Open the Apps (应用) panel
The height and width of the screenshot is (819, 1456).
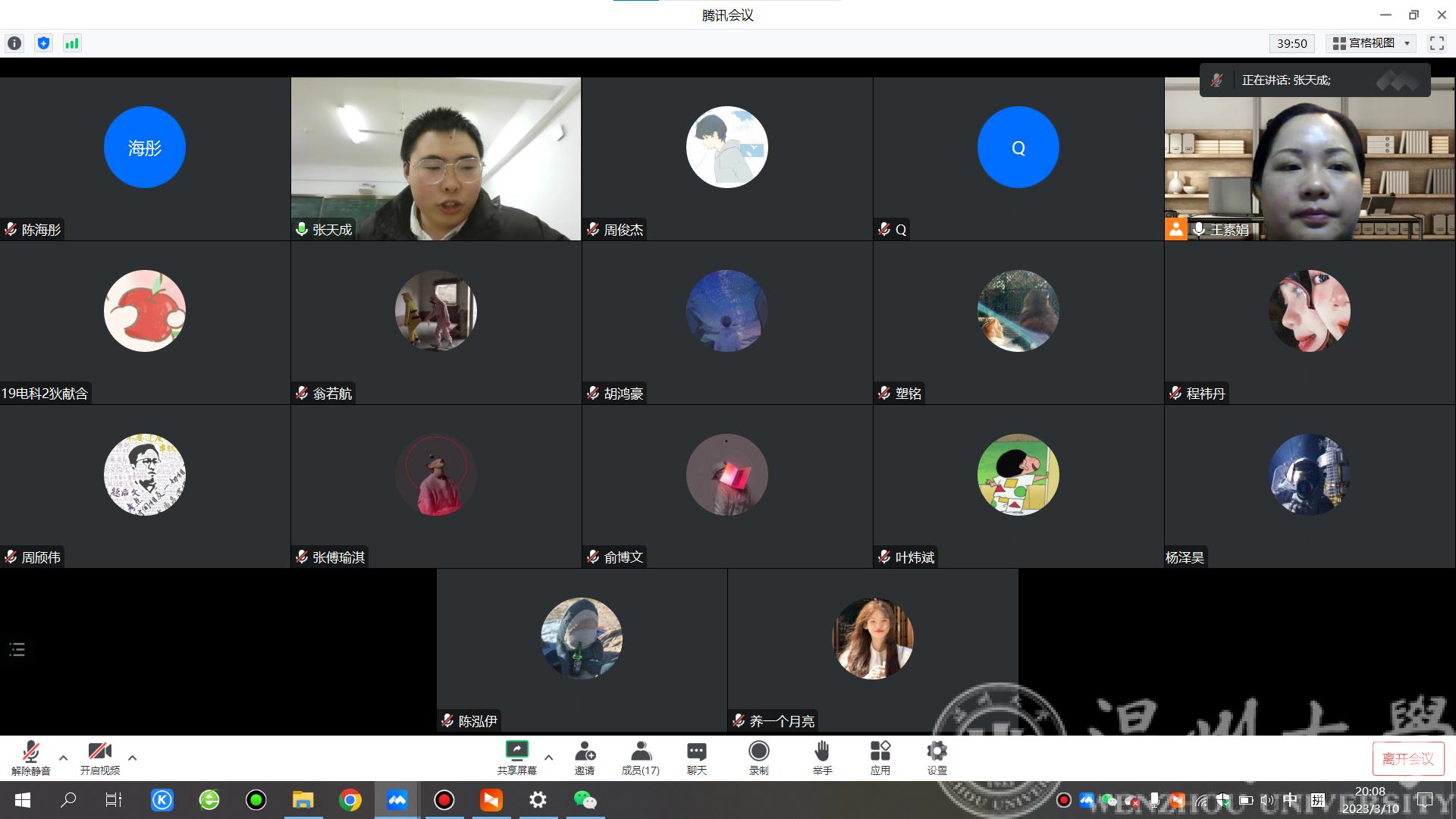tap(880, 758)
